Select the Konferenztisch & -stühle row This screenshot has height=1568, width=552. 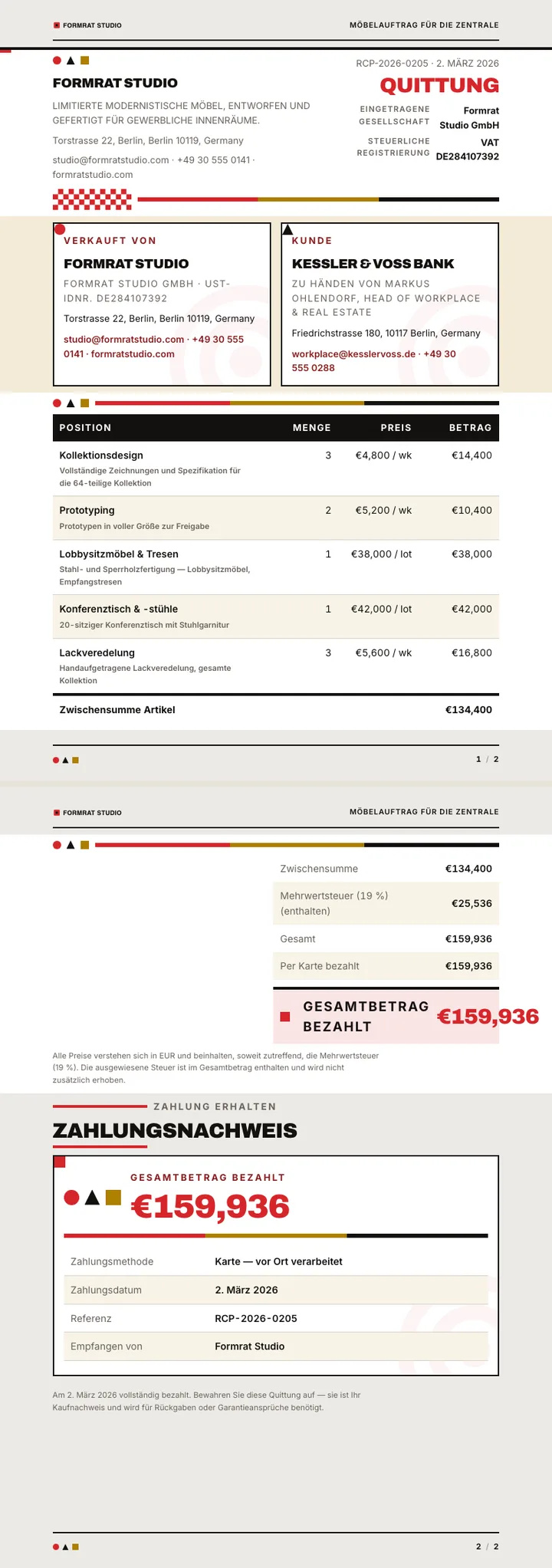pos(276,616)
